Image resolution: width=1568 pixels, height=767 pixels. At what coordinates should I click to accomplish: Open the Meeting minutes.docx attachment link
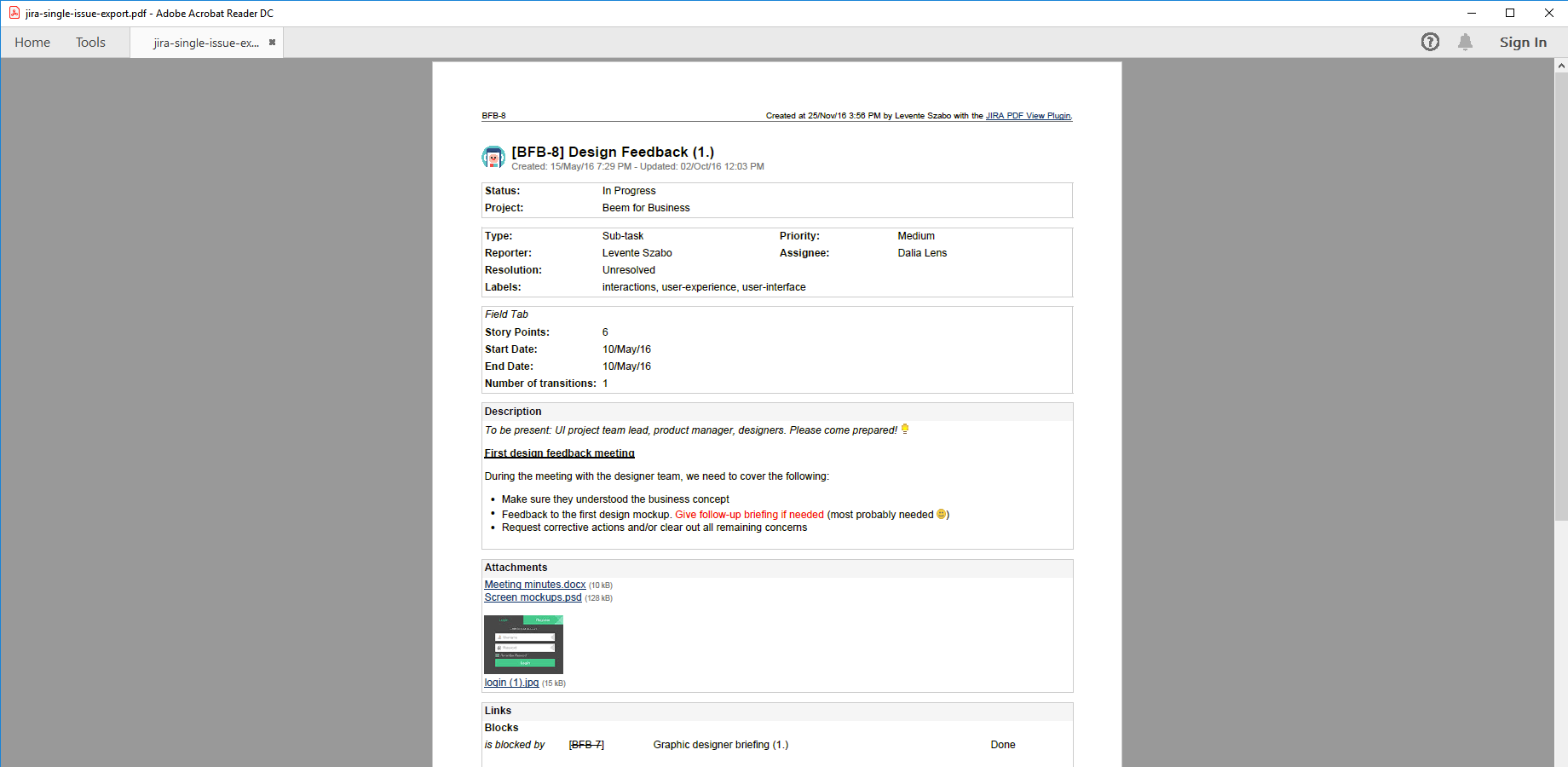pos(534,585)
